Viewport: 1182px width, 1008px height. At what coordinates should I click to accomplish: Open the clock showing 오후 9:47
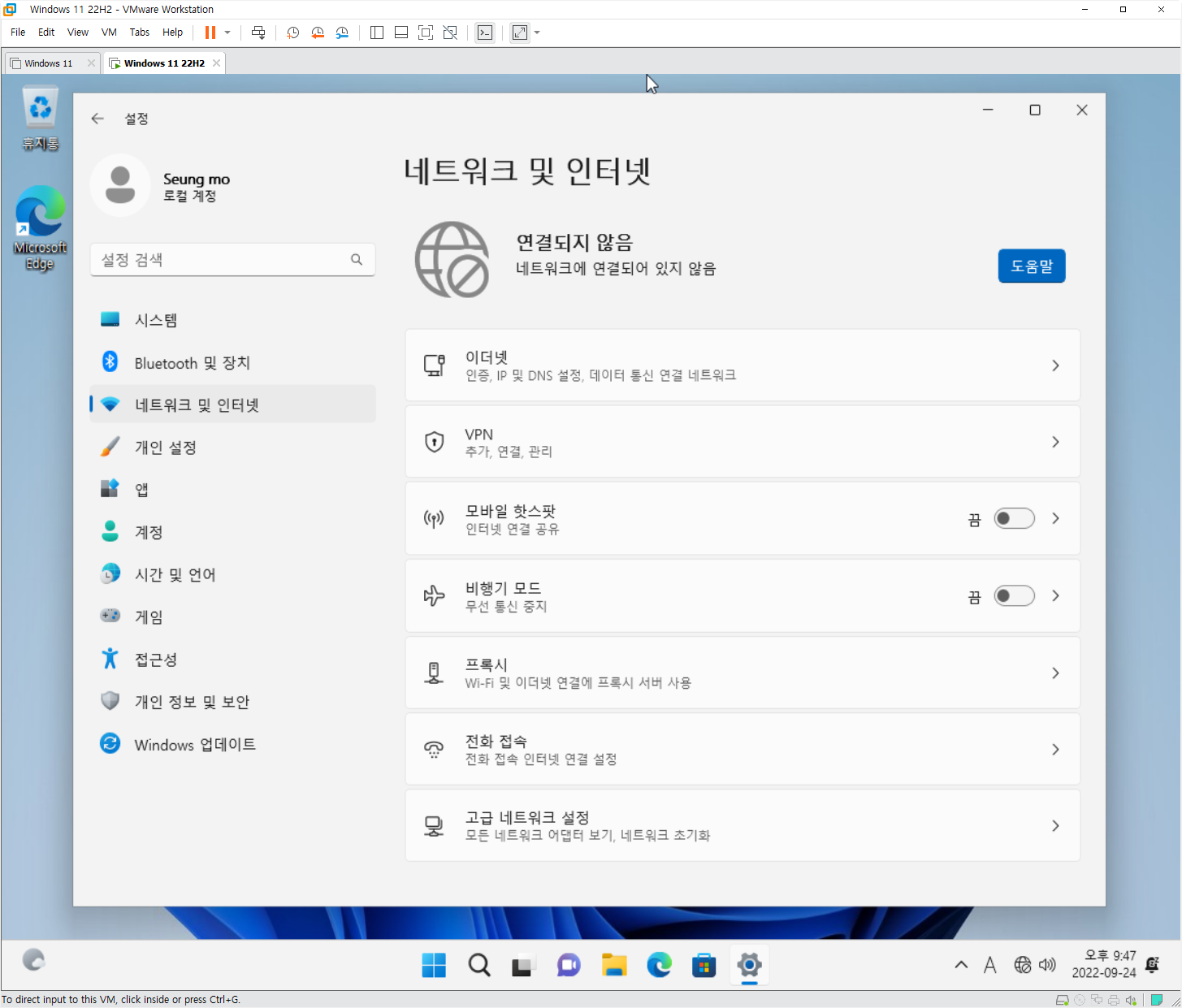(1104, 964)
